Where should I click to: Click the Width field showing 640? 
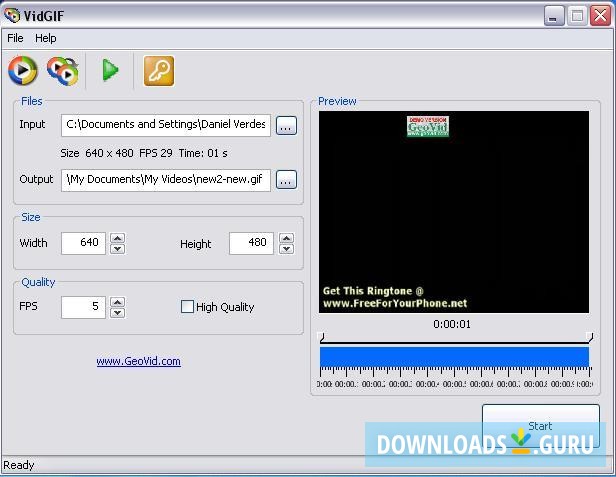tap(83, 243)
